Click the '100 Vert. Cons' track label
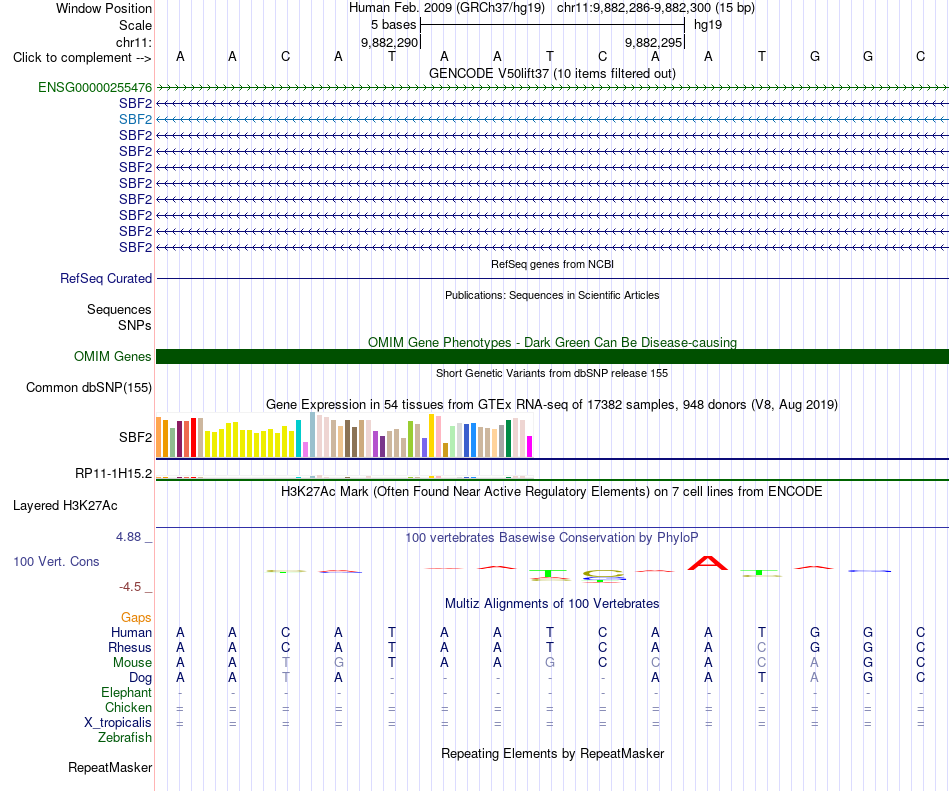This screenshot has height=791, width=950. [56, 561]
